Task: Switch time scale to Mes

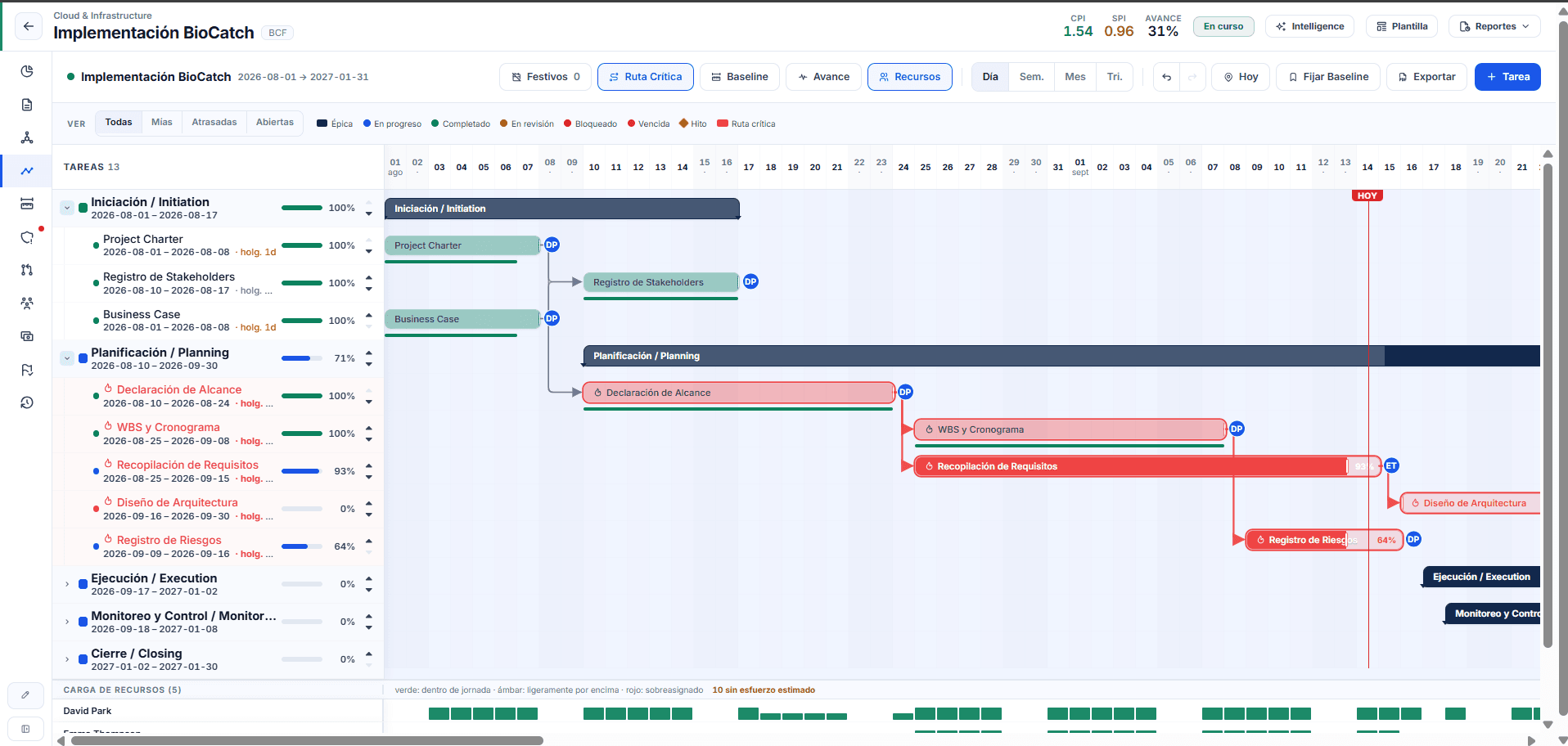Action: tap(1075, 77)
